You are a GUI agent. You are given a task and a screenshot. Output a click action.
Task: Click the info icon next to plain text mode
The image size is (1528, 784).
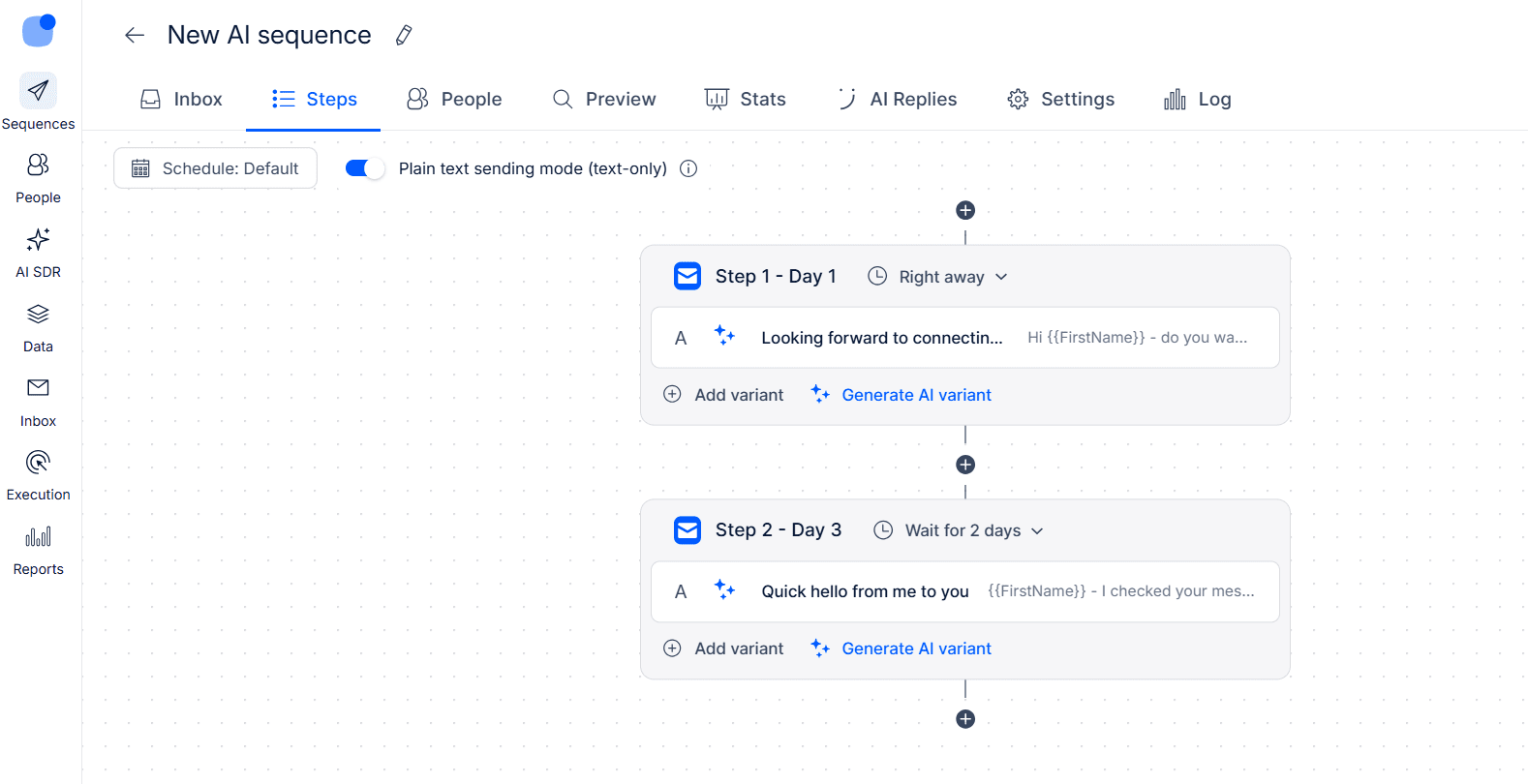[x=688, y=168]
